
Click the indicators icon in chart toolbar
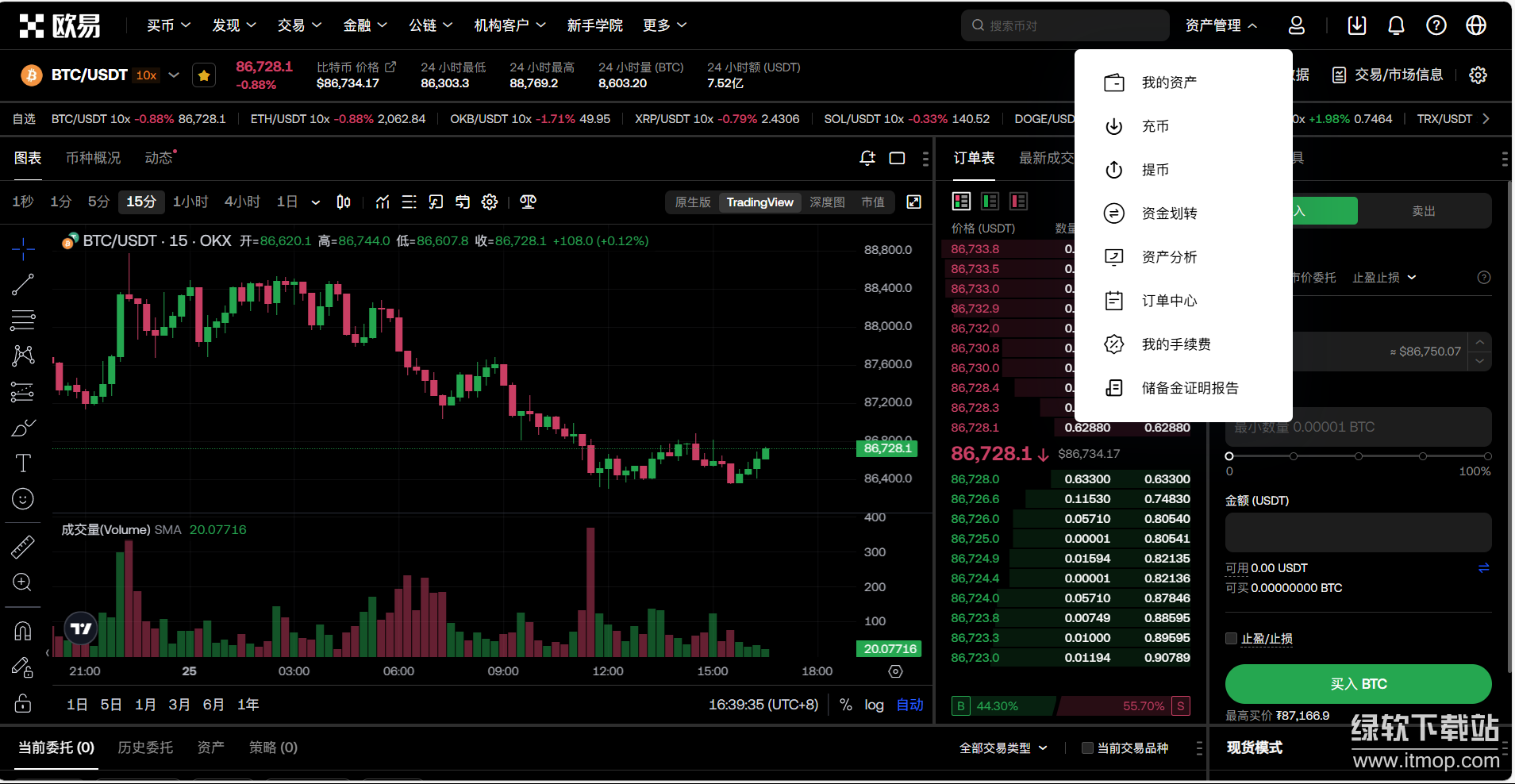click(383, 202)
